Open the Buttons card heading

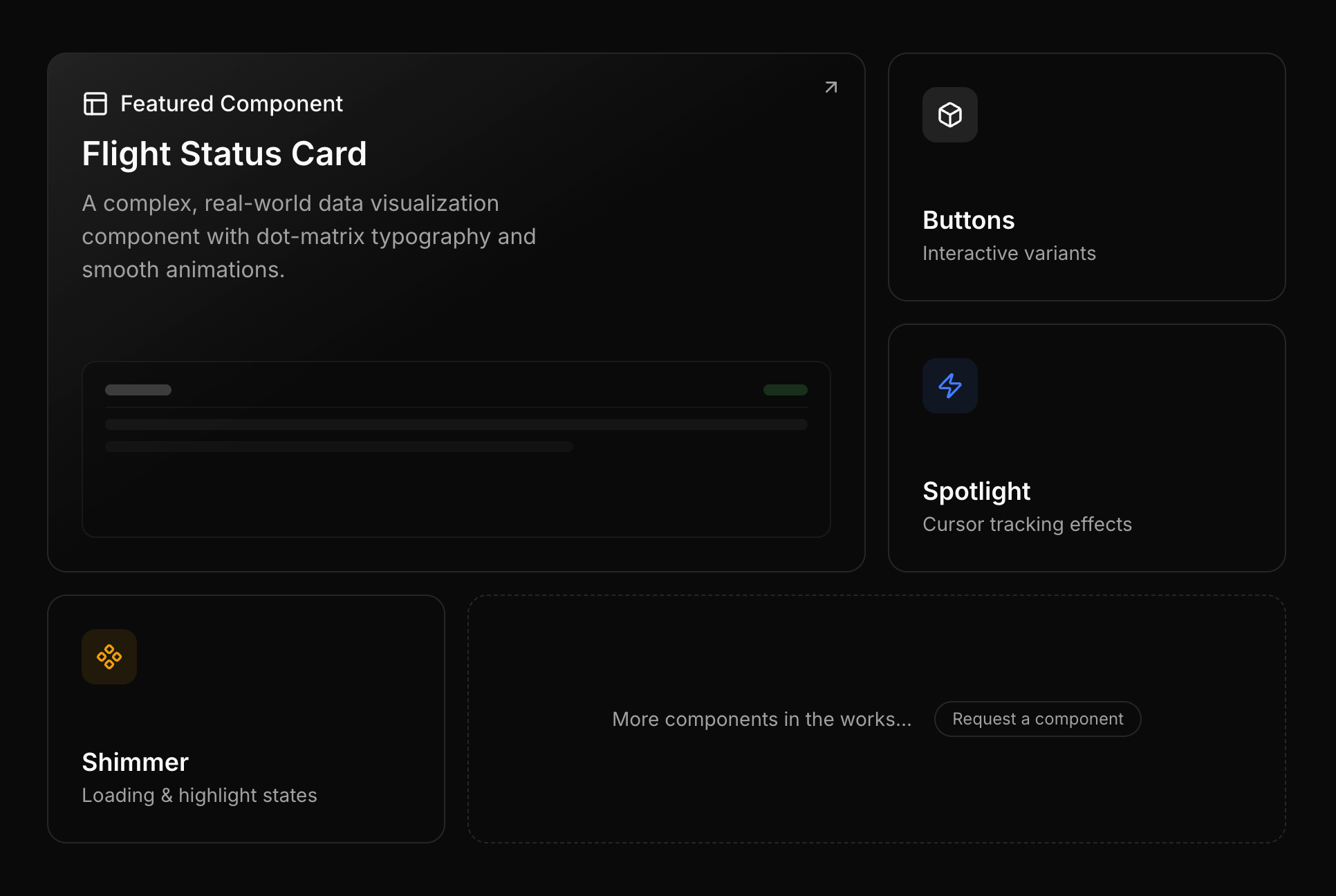[968, 221]
